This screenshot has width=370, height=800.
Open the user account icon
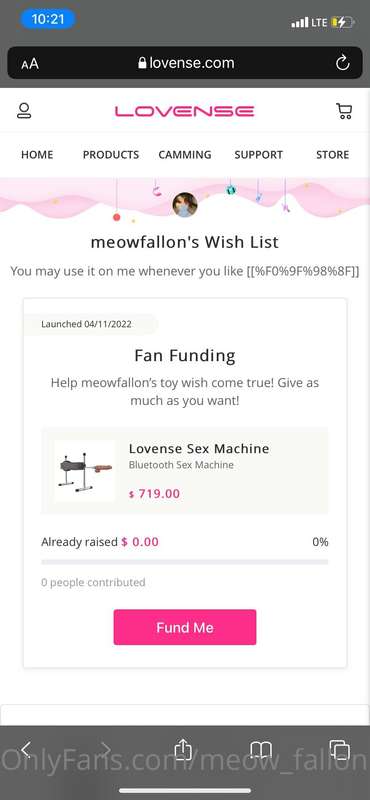tap(24, 111)
